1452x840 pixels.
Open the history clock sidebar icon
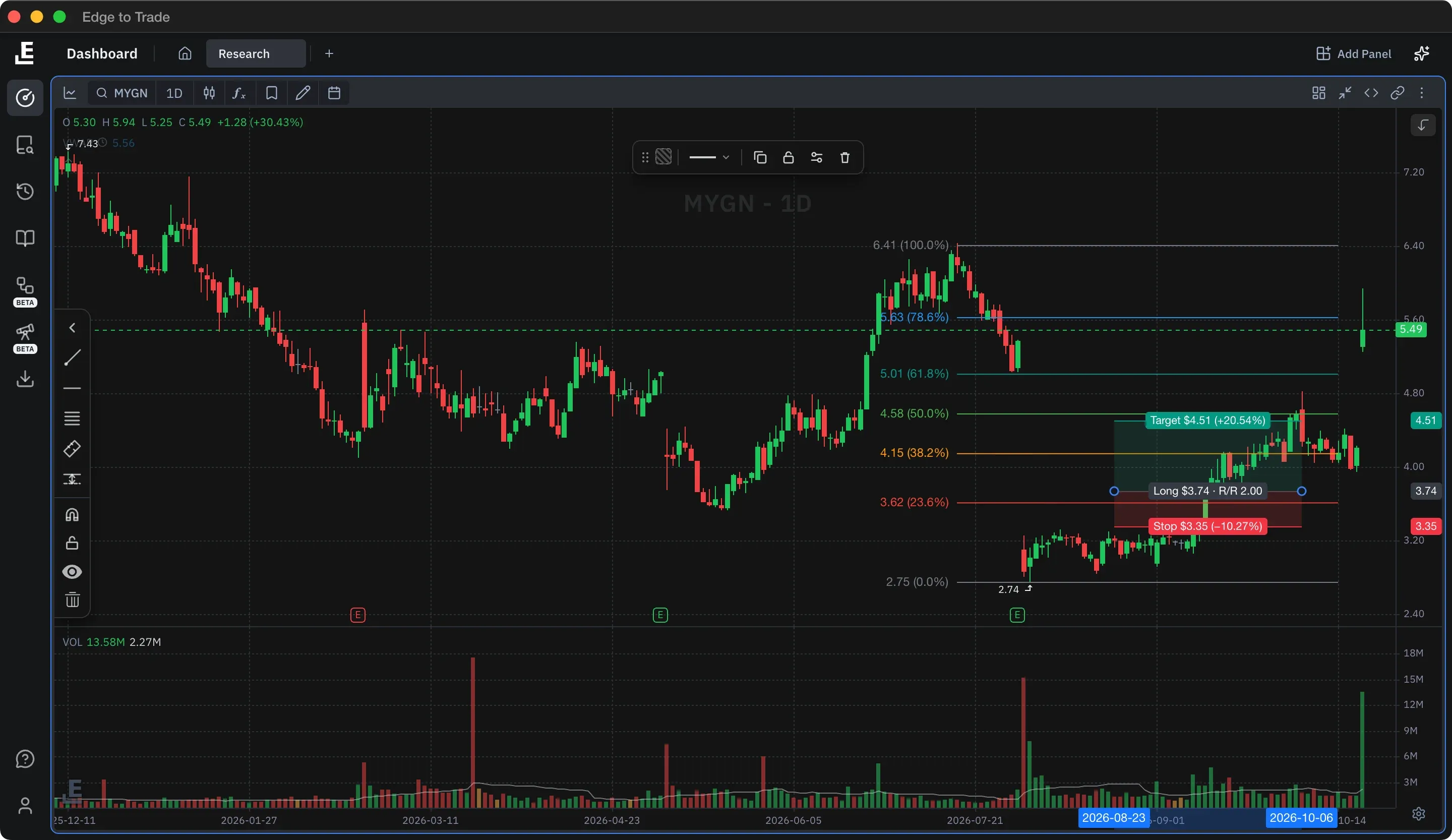pyautogui.click(x=25, y=191)
